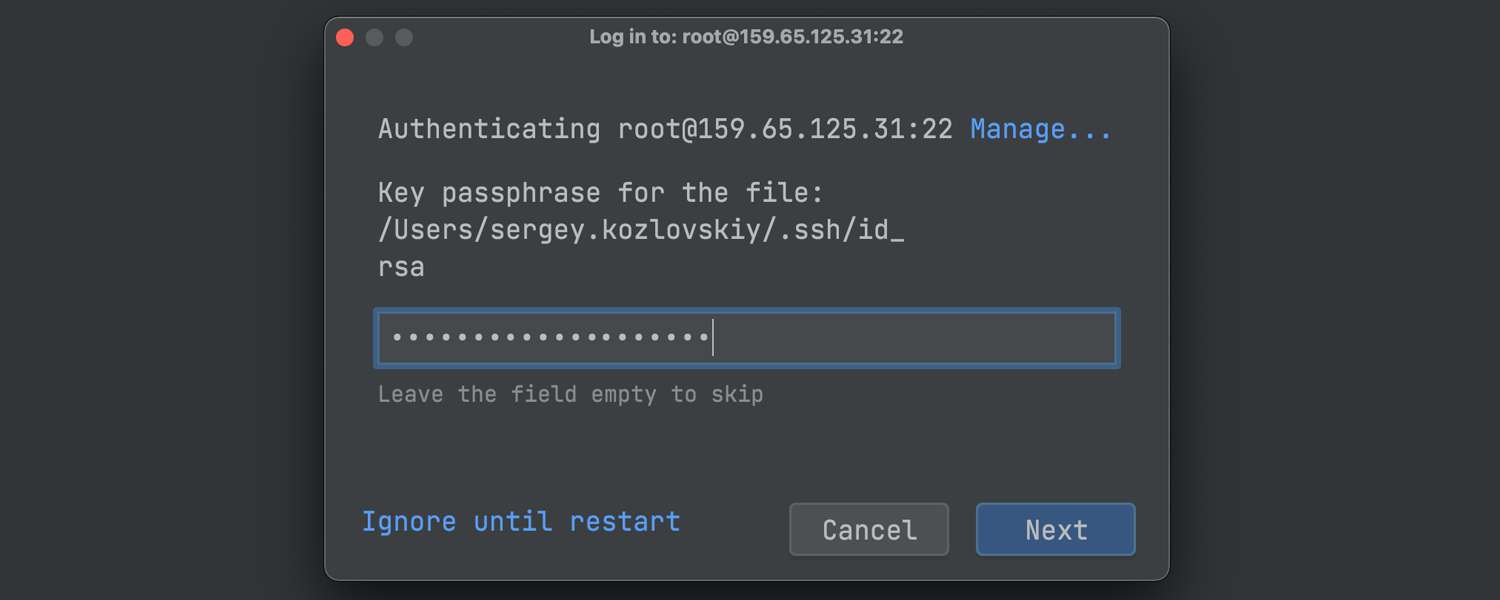Click the Authenticating root@159.65.125.31:22 text
Screen dimensions: 1500x600
[665, 129]
